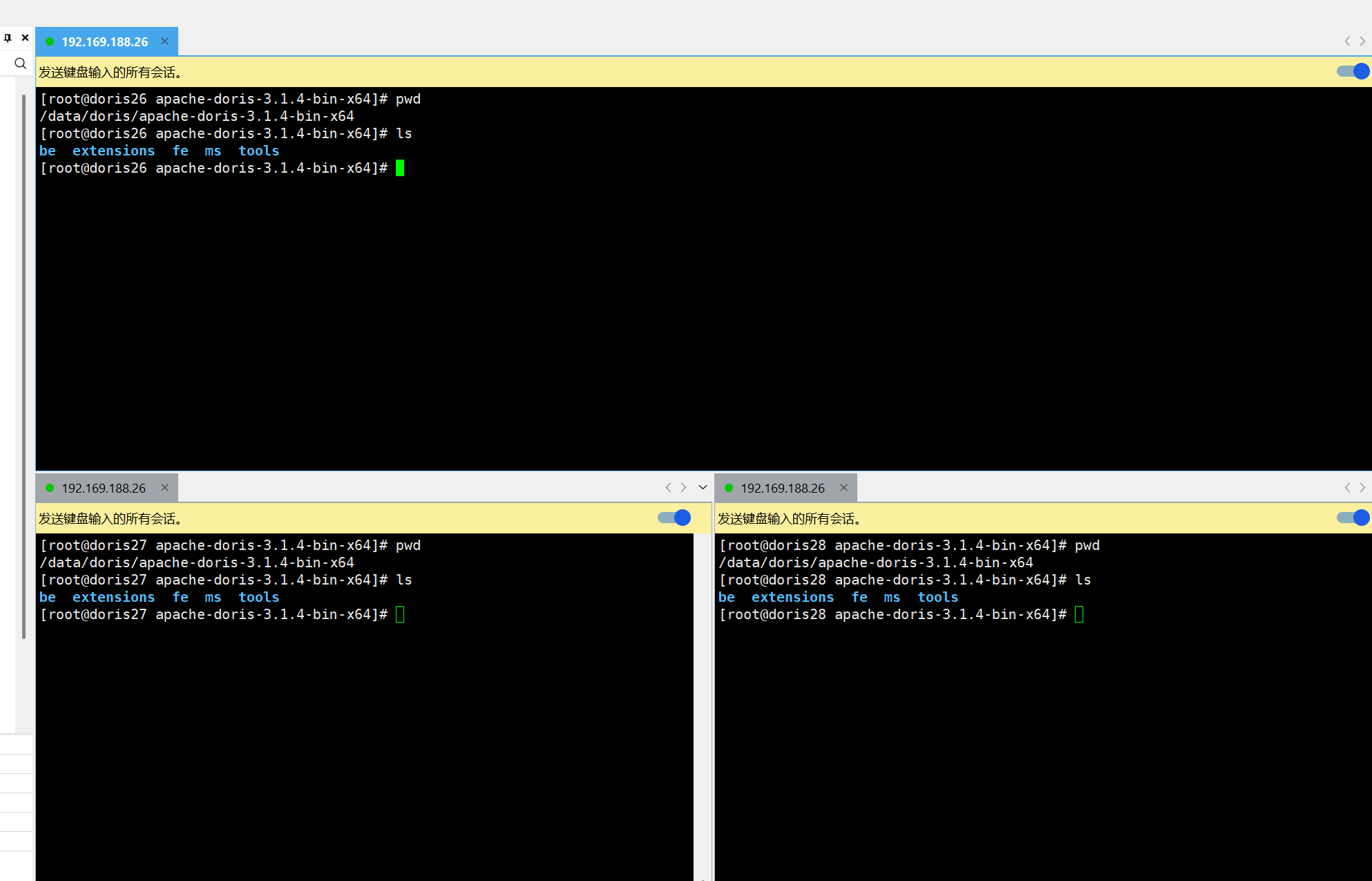Toggle send-keyboard-input switch in bottom-right pane

point(1353,518)
